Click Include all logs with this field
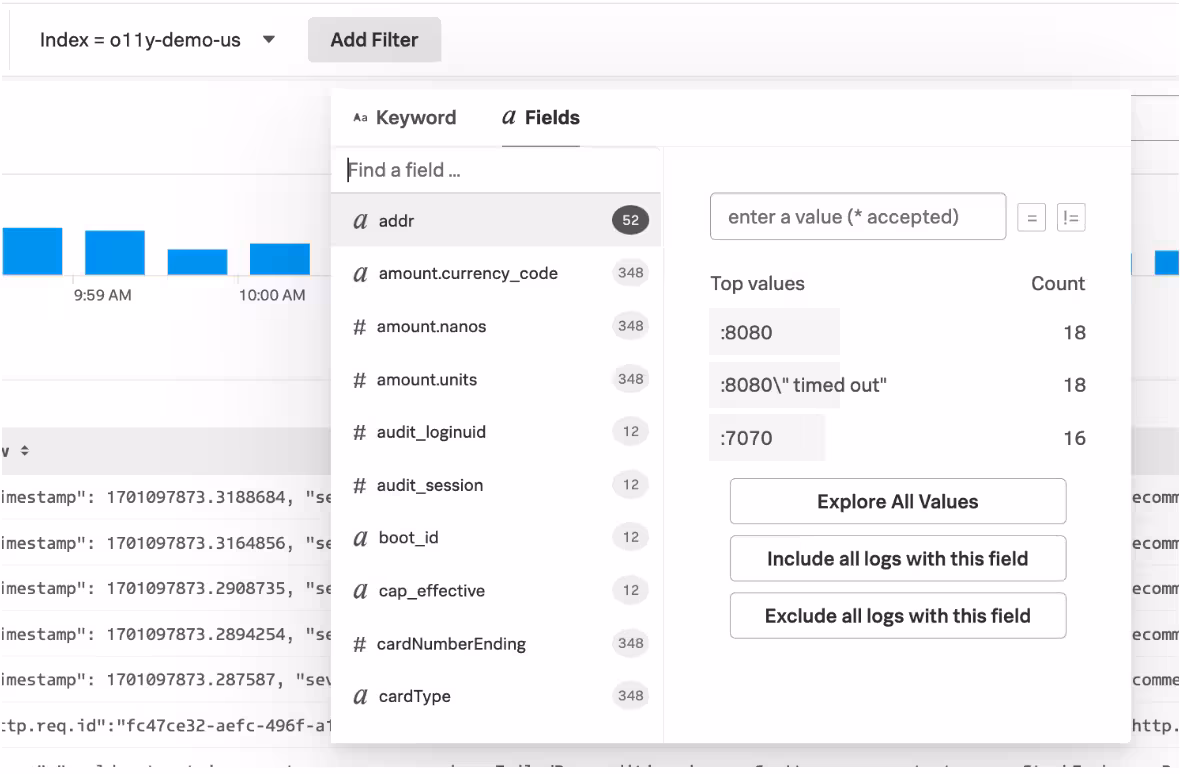Screen dimensions: 1180x774 click(x=897, y=559)
